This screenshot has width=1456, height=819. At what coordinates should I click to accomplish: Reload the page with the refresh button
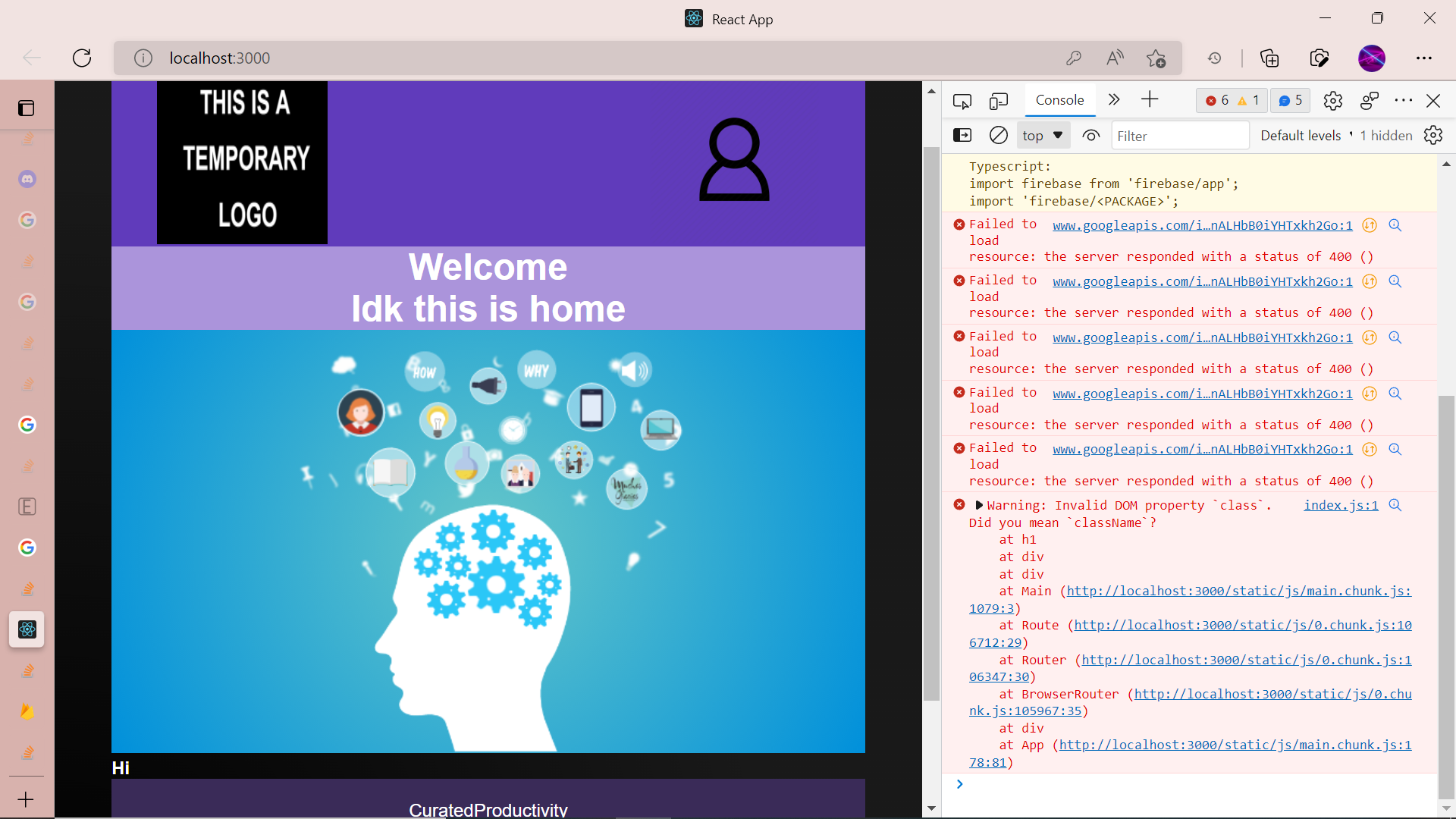(82, 58)
